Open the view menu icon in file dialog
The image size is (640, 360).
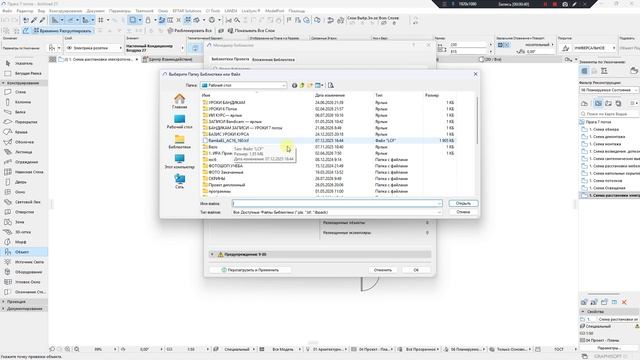319,85
